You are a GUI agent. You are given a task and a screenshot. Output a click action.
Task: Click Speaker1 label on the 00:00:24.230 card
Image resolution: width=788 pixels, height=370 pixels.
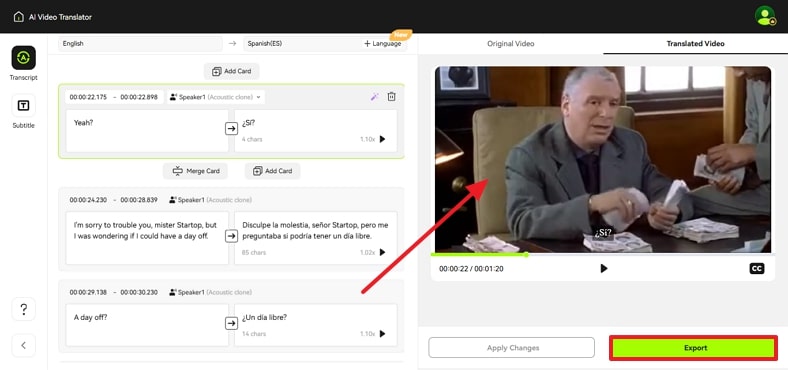(x=211, y=200)
